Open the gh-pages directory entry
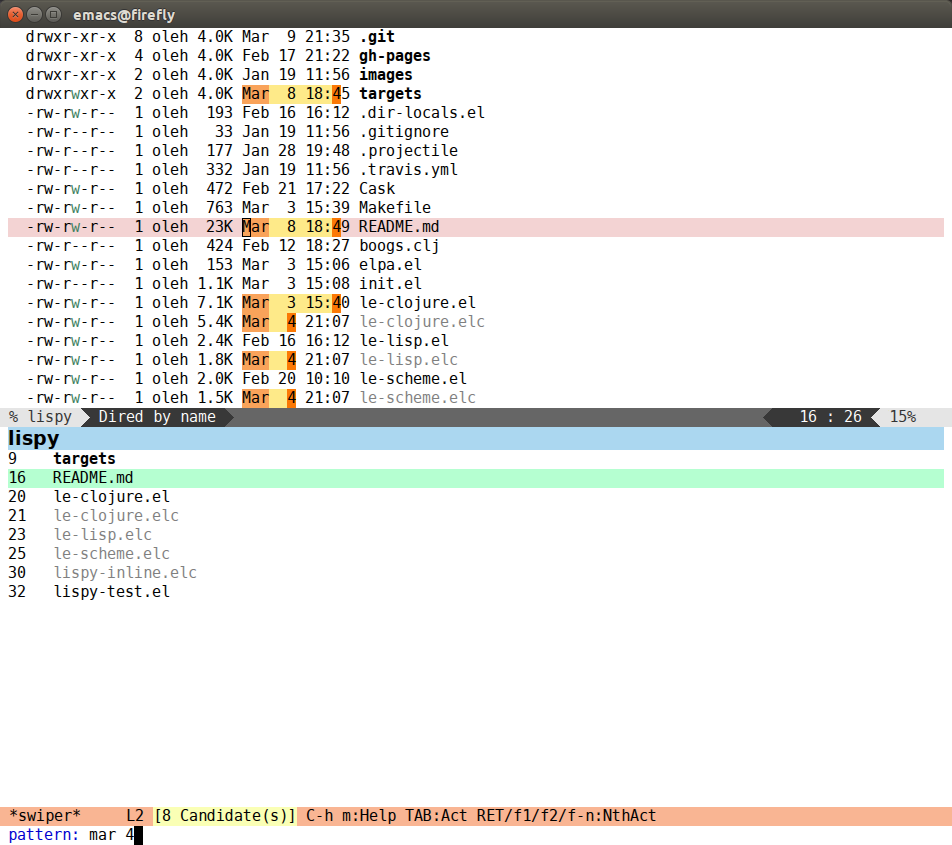 pos(395,56)
